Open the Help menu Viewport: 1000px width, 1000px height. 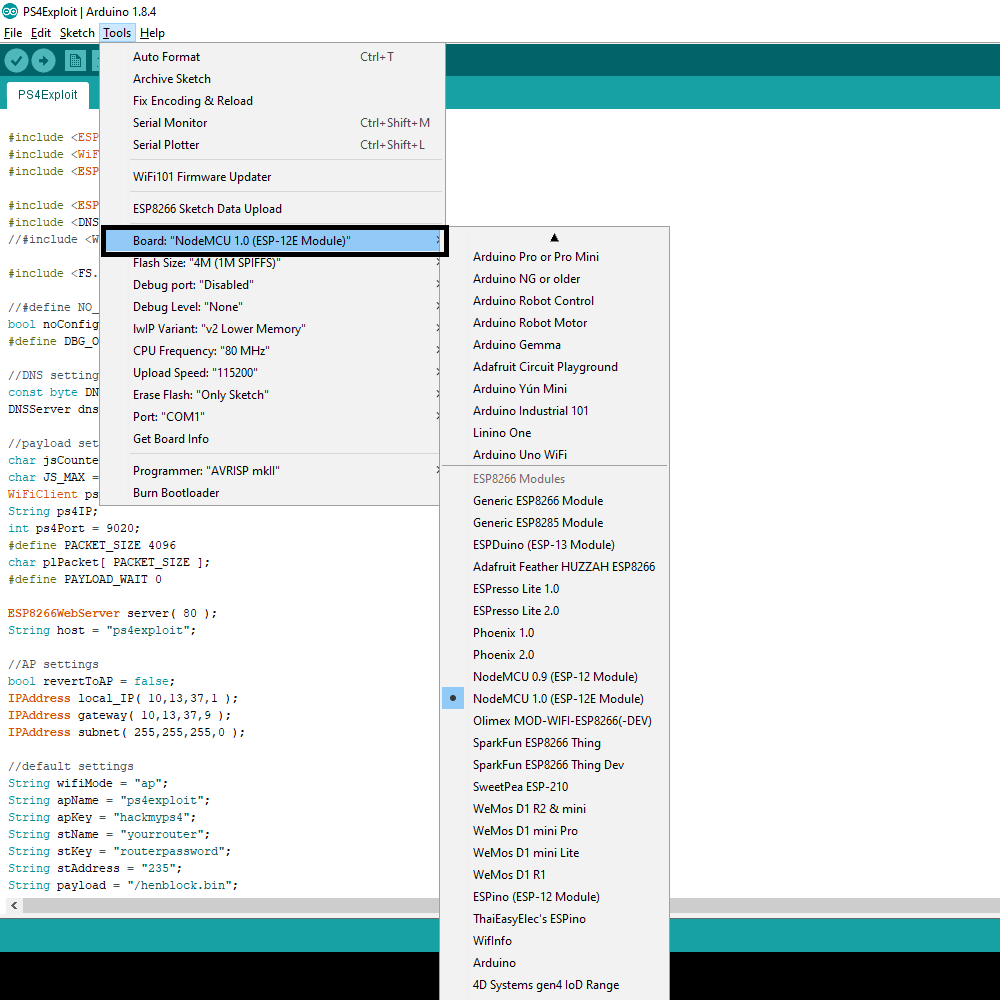pyautogui.click(x=152, y=33)
